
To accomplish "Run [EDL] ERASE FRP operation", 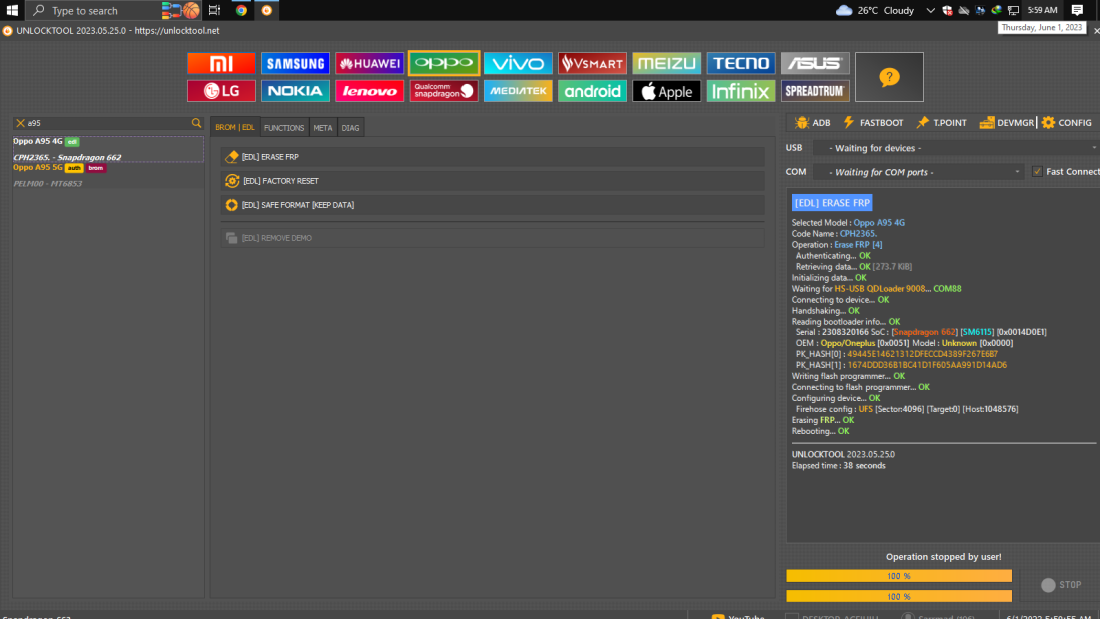I will click(492, 157).
